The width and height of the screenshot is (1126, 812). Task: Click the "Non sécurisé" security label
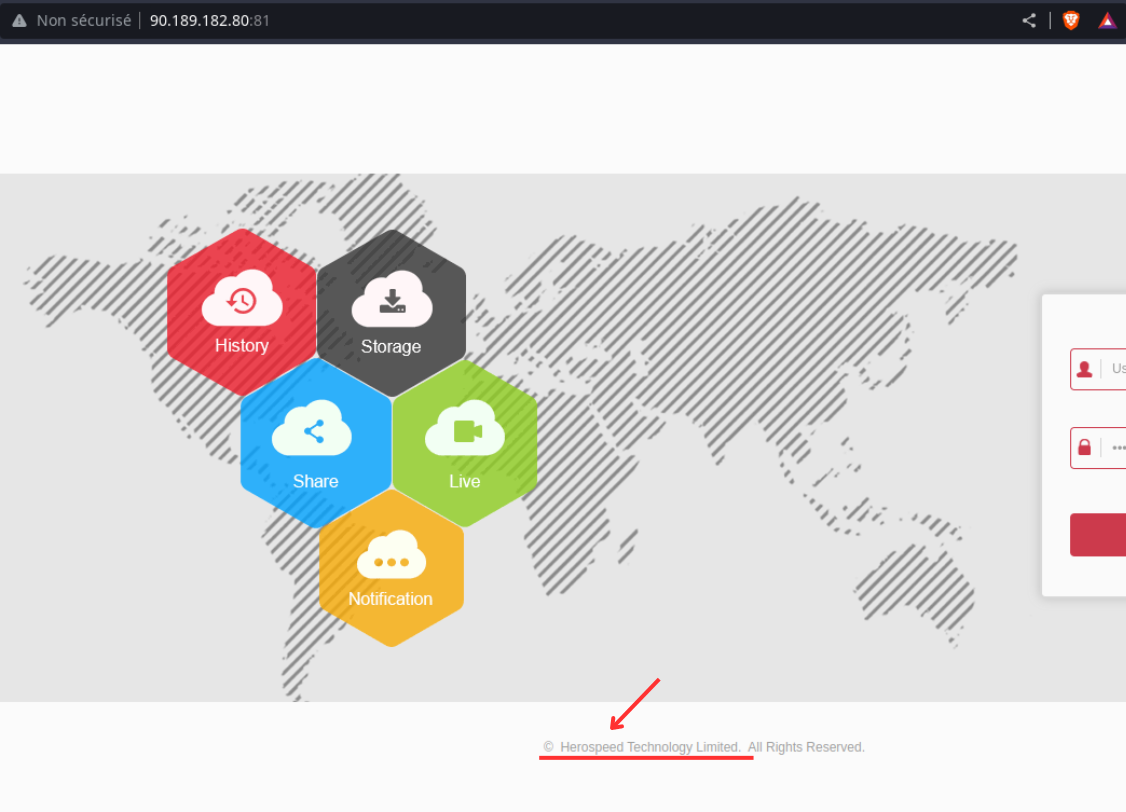coord(83,20)
